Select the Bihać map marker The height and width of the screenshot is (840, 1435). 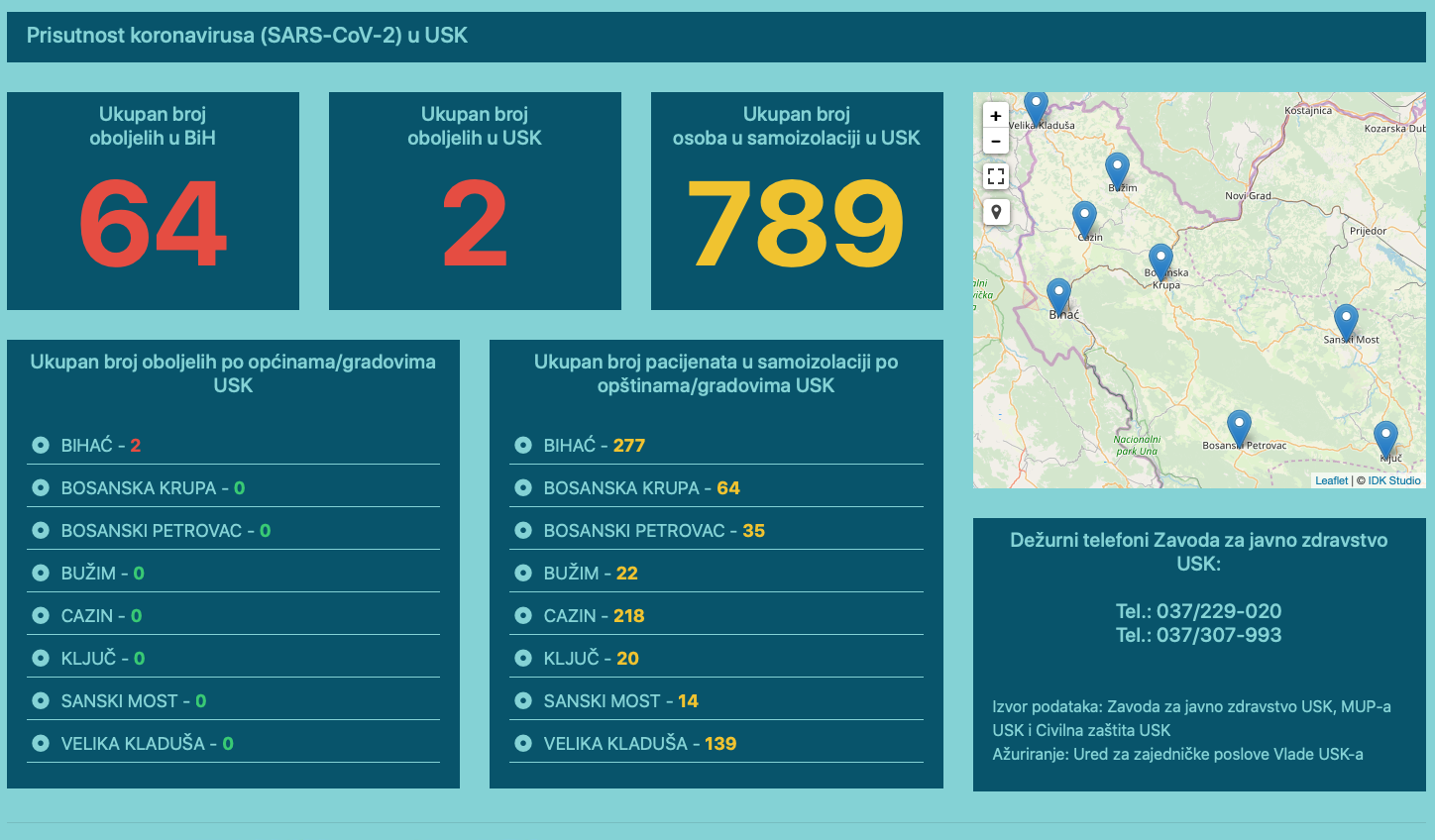click(1058, 295)
